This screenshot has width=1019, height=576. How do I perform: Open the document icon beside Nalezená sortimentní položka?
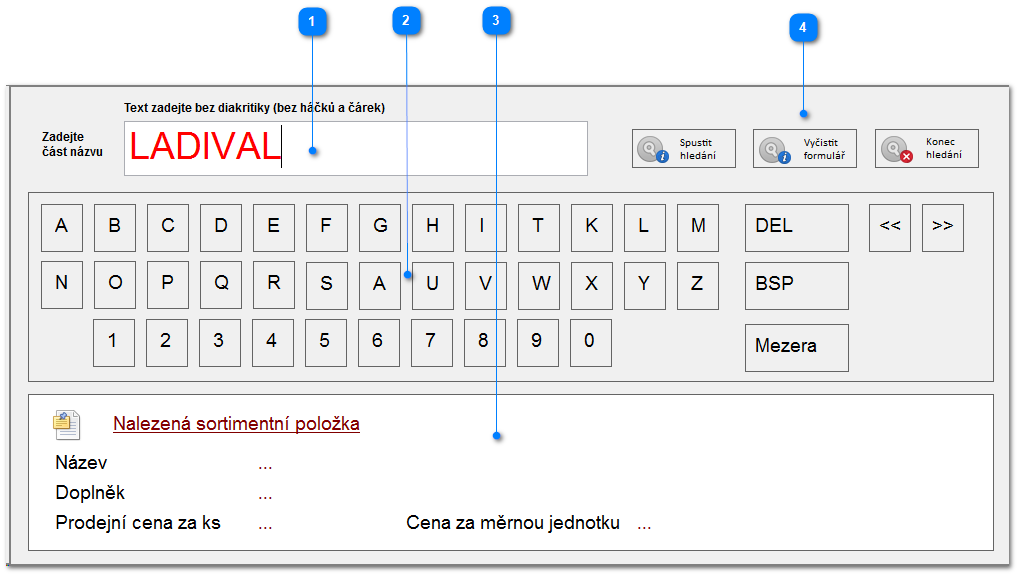[x=66, y=425]
